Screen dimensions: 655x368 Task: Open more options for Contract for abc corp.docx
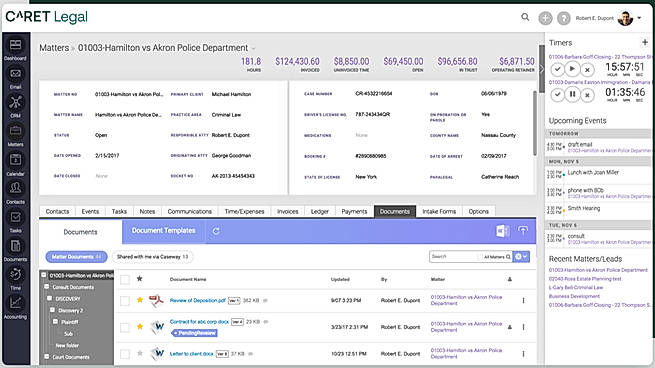coord(523,327)
